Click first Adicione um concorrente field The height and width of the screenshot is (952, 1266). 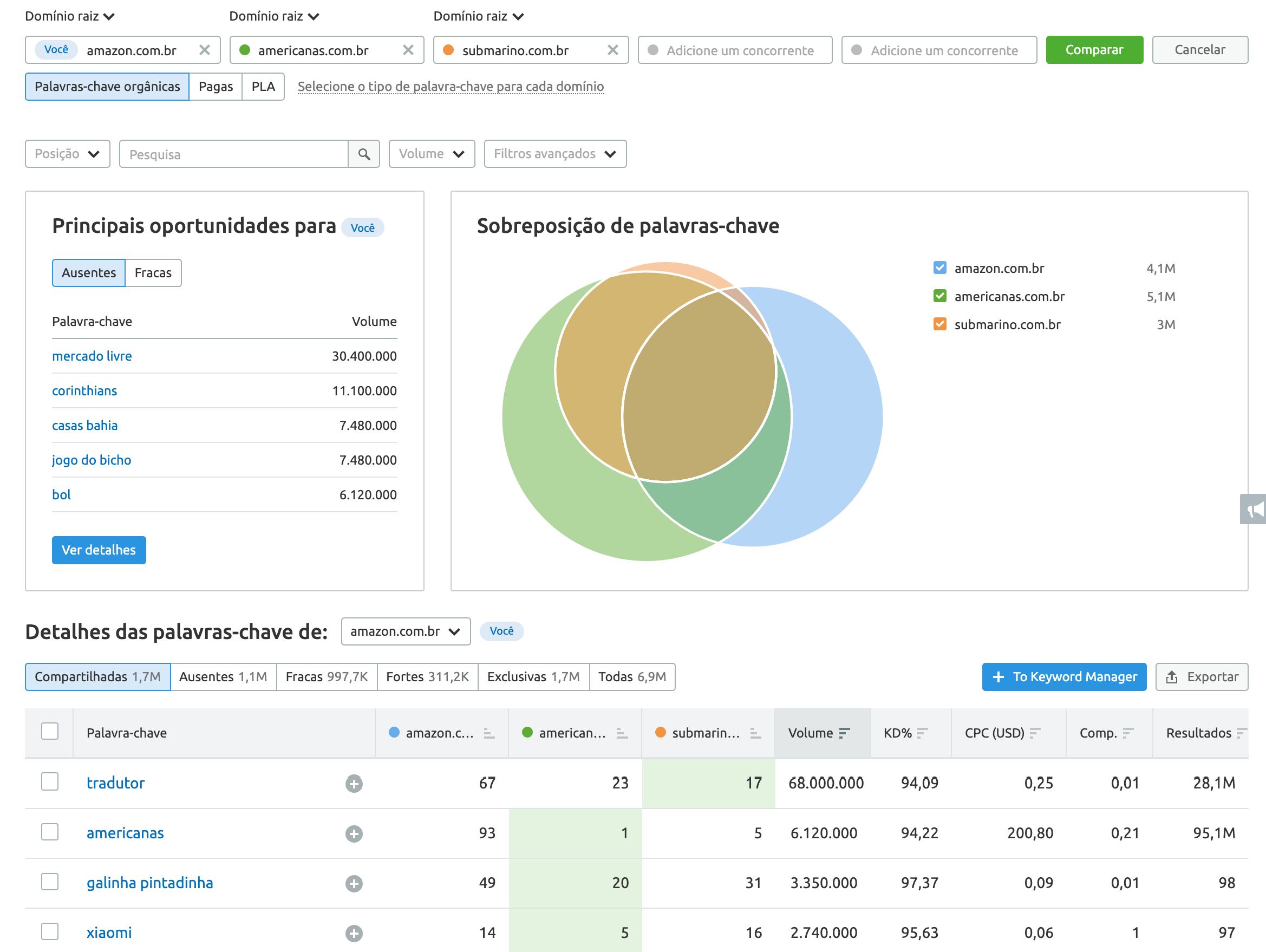click(735, 50)
